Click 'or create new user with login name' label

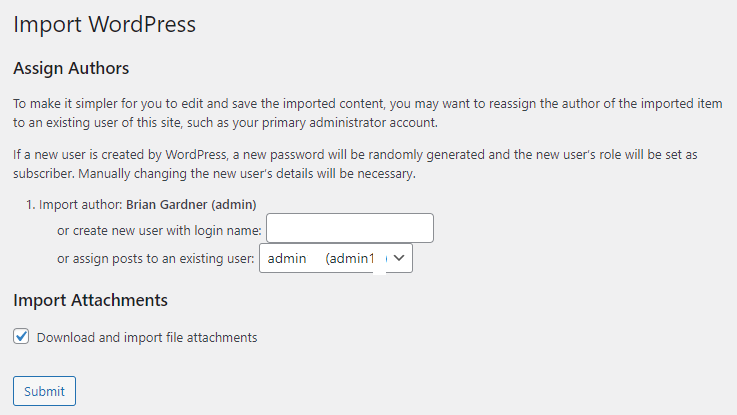(x=159, y=231)
